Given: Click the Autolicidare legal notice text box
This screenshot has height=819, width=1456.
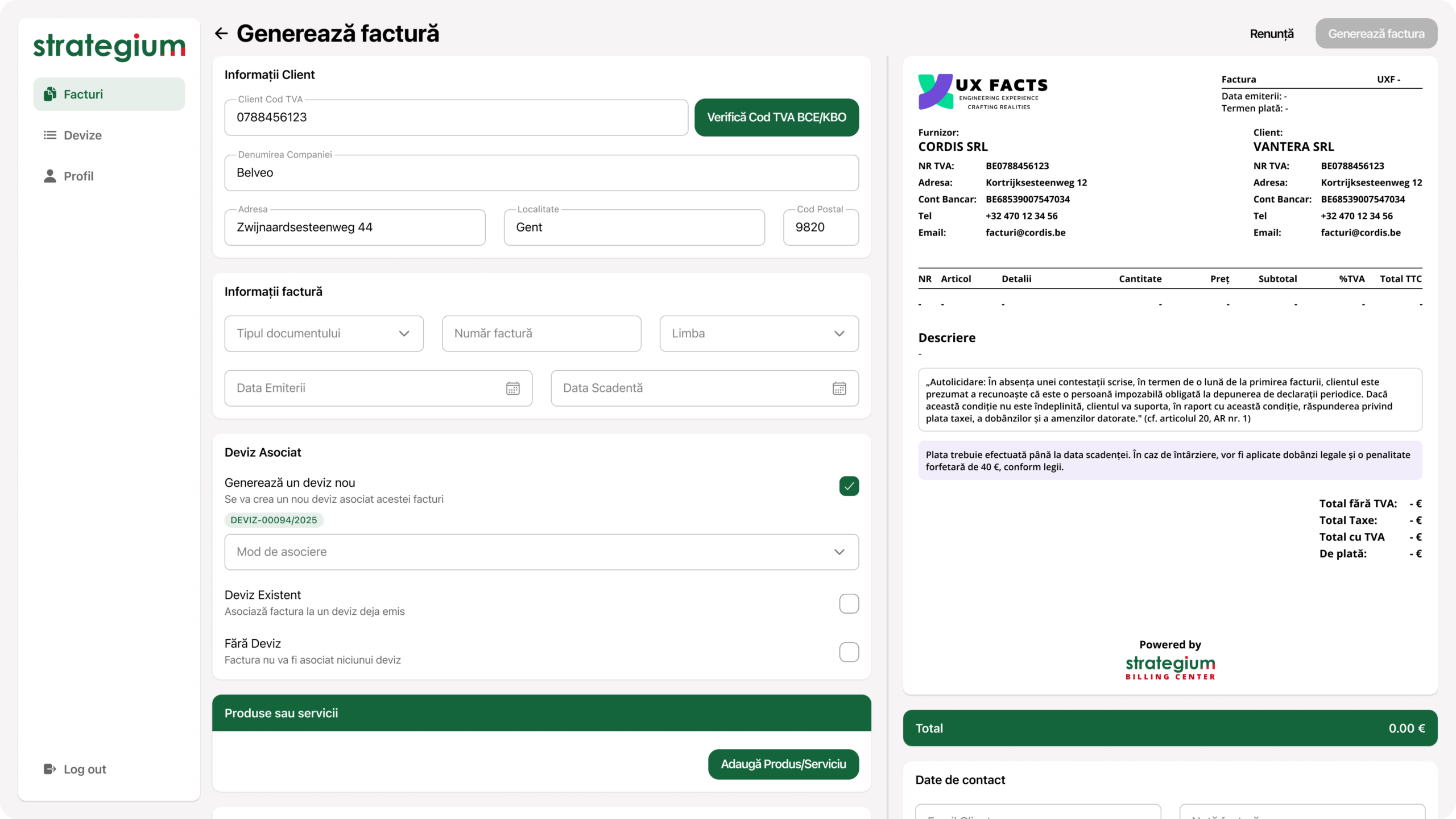Looking at the screenshot, I should point(1170,400).
